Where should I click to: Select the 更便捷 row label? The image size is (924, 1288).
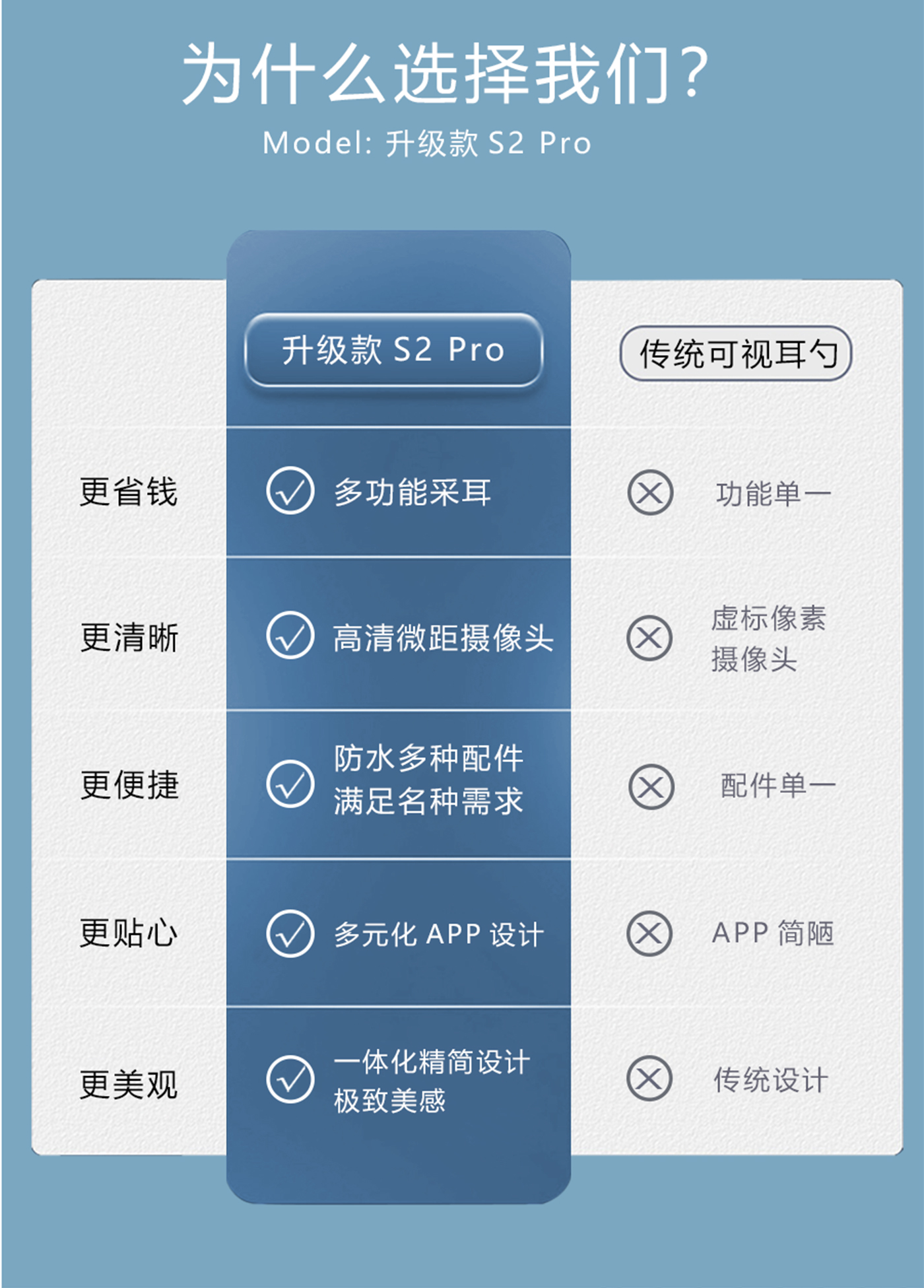pos(129,784)
